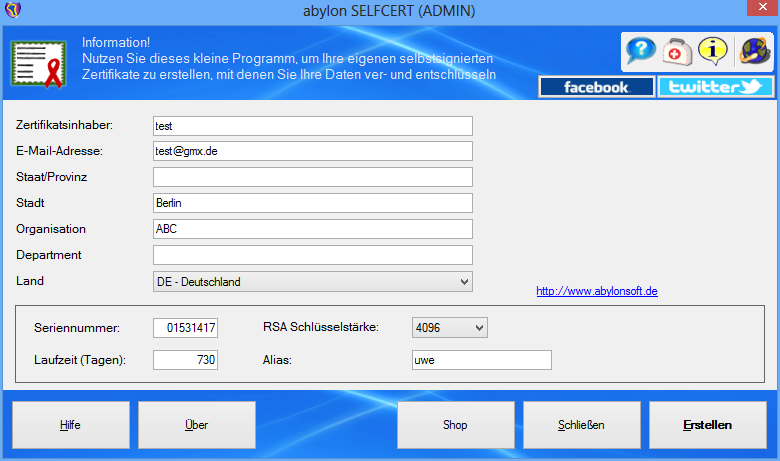Open the twitter banner

716,87
